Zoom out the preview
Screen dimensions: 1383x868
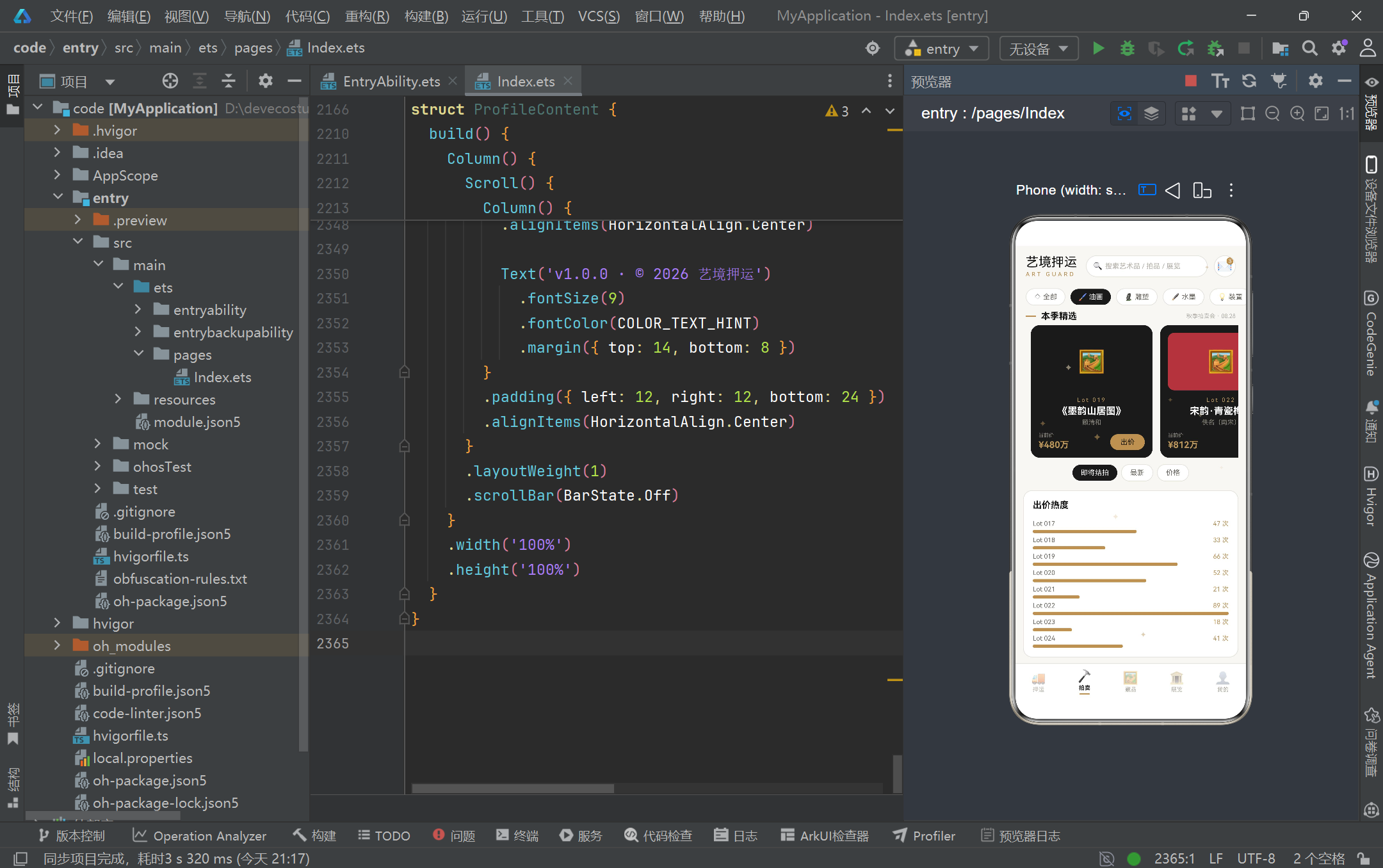(x=1273, y=114)
